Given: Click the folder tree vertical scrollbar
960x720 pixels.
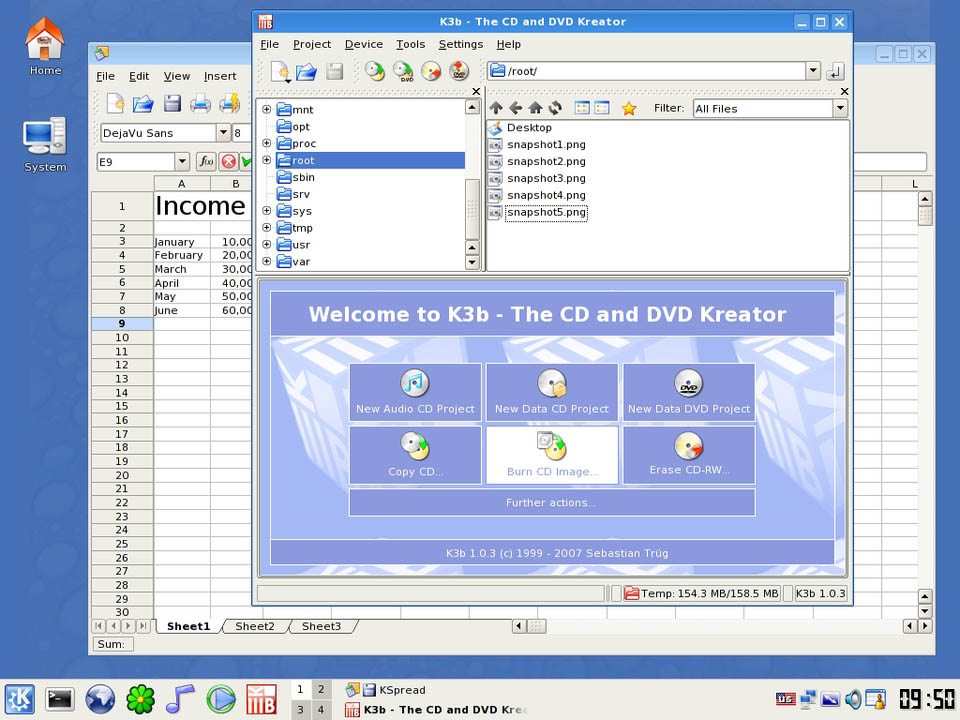Looking at the screenshot, I should point(471,210).
